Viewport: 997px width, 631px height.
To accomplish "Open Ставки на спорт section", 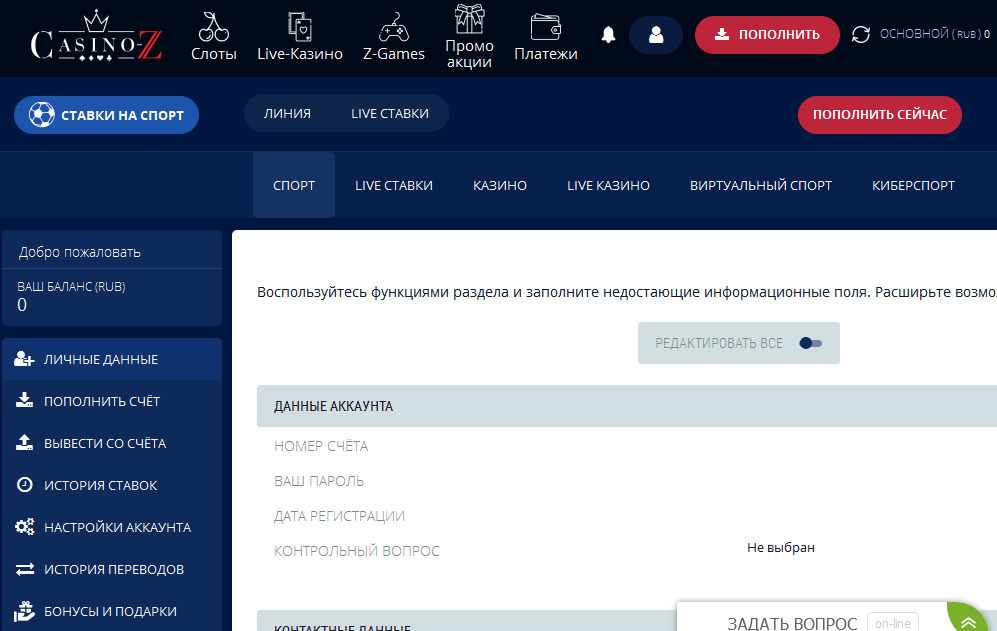I will (x=106, y=115).
